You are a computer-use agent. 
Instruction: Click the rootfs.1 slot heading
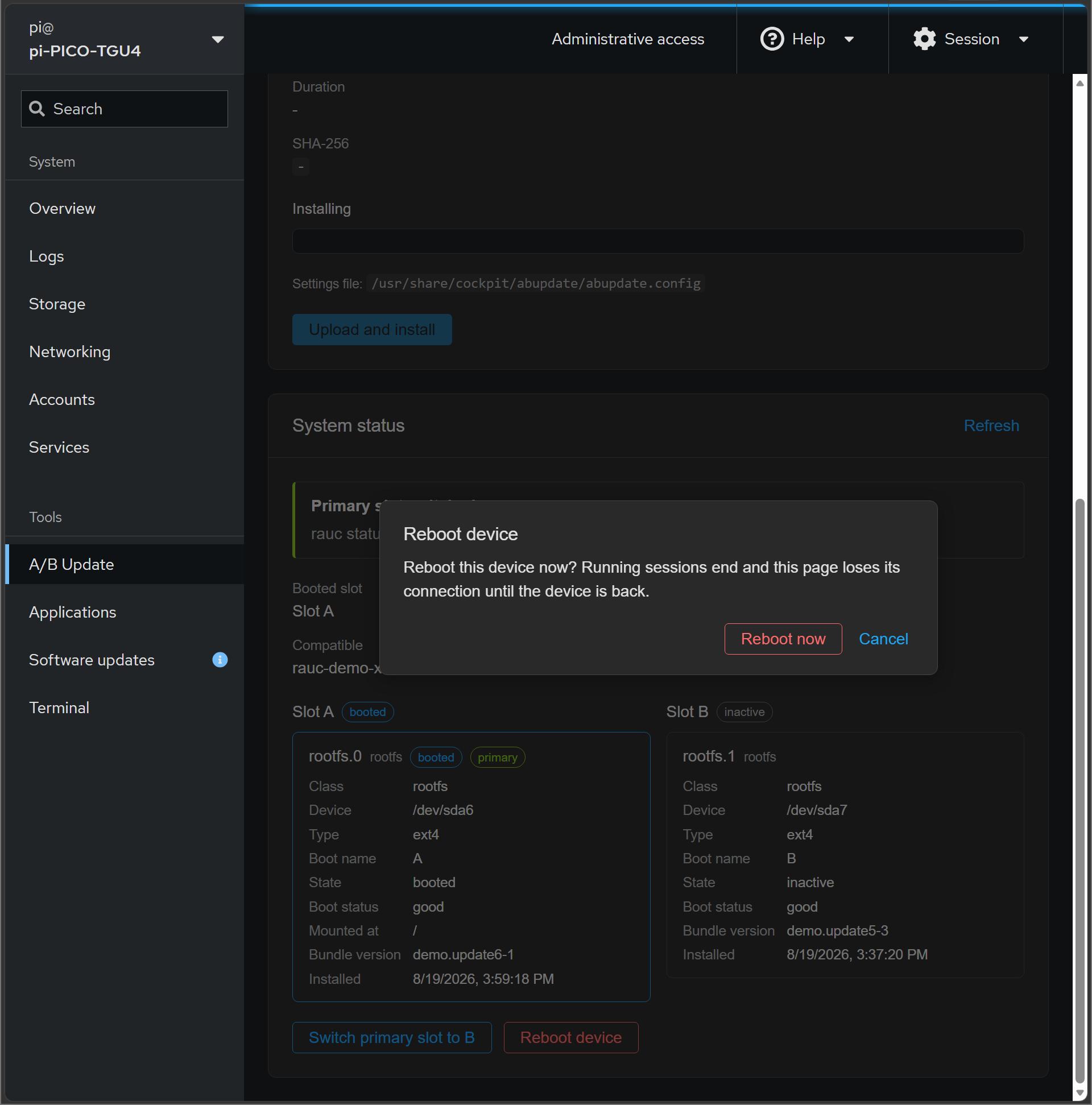(708, 756)
